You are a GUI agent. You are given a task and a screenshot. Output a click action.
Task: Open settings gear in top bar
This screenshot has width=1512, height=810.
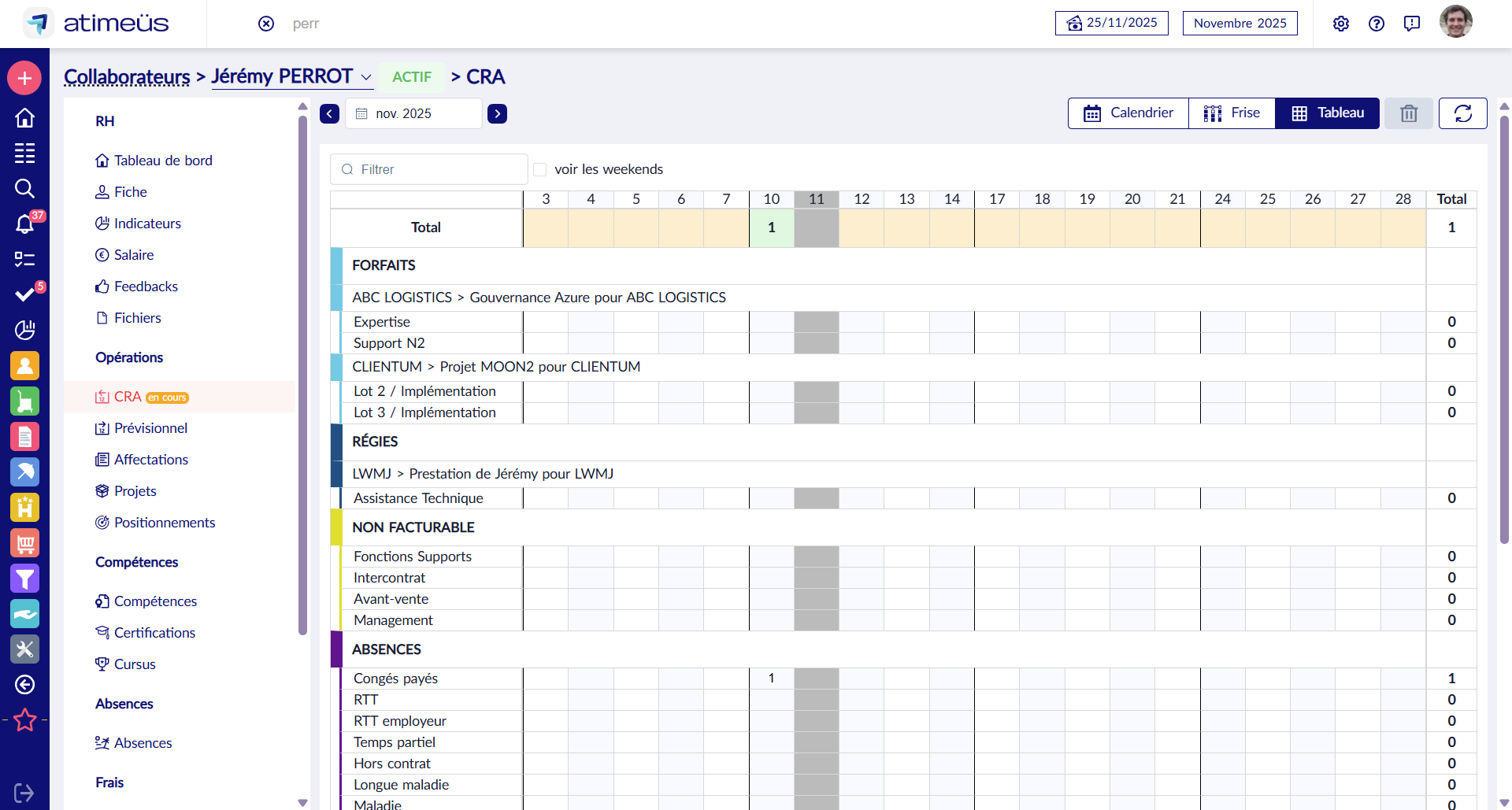(1341, 24)
